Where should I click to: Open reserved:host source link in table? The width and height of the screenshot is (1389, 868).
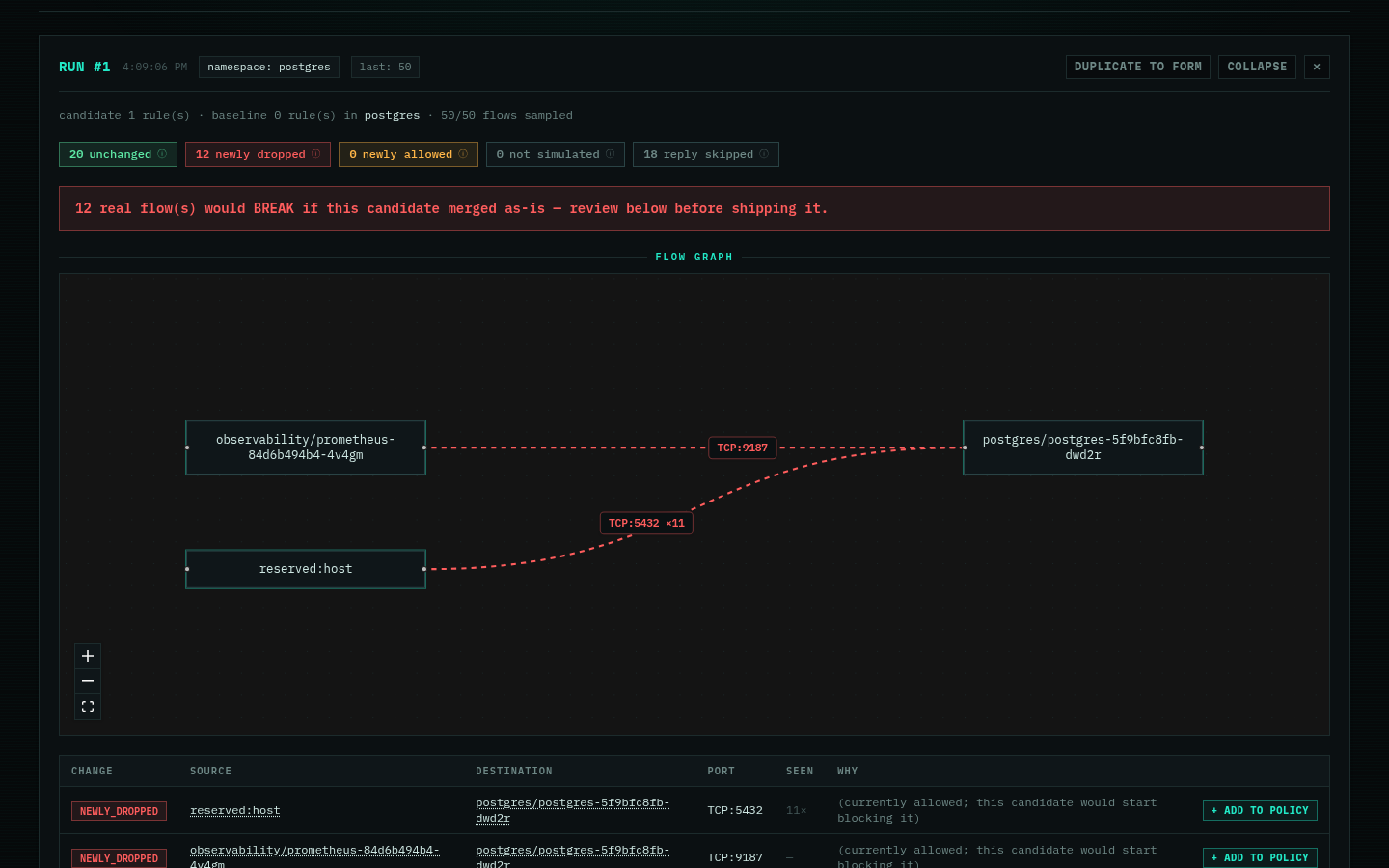[x=235, y=811]
